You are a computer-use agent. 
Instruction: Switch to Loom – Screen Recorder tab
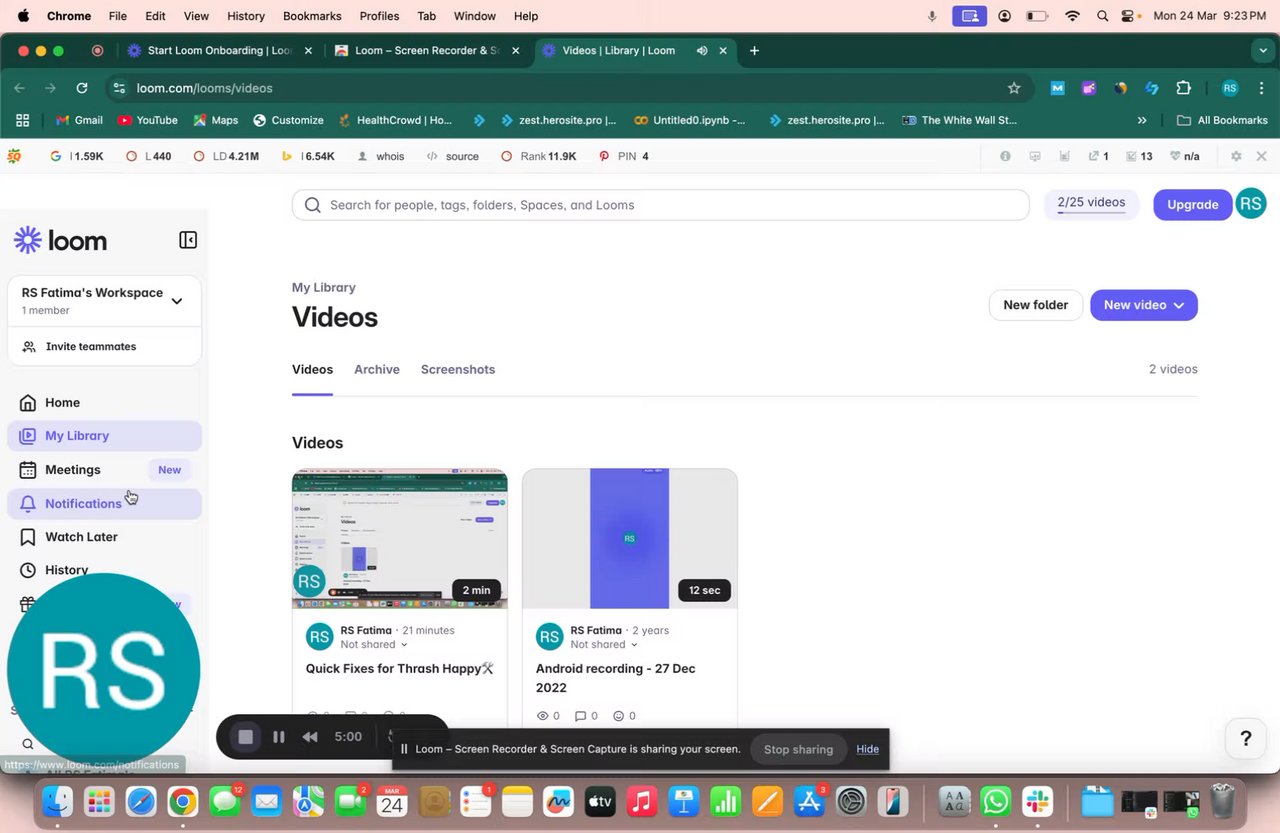[427, 50]
